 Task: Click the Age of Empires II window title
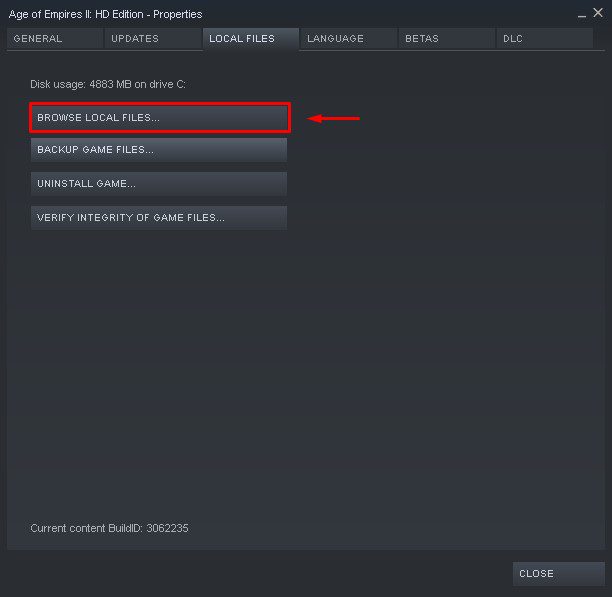[105, 14]
